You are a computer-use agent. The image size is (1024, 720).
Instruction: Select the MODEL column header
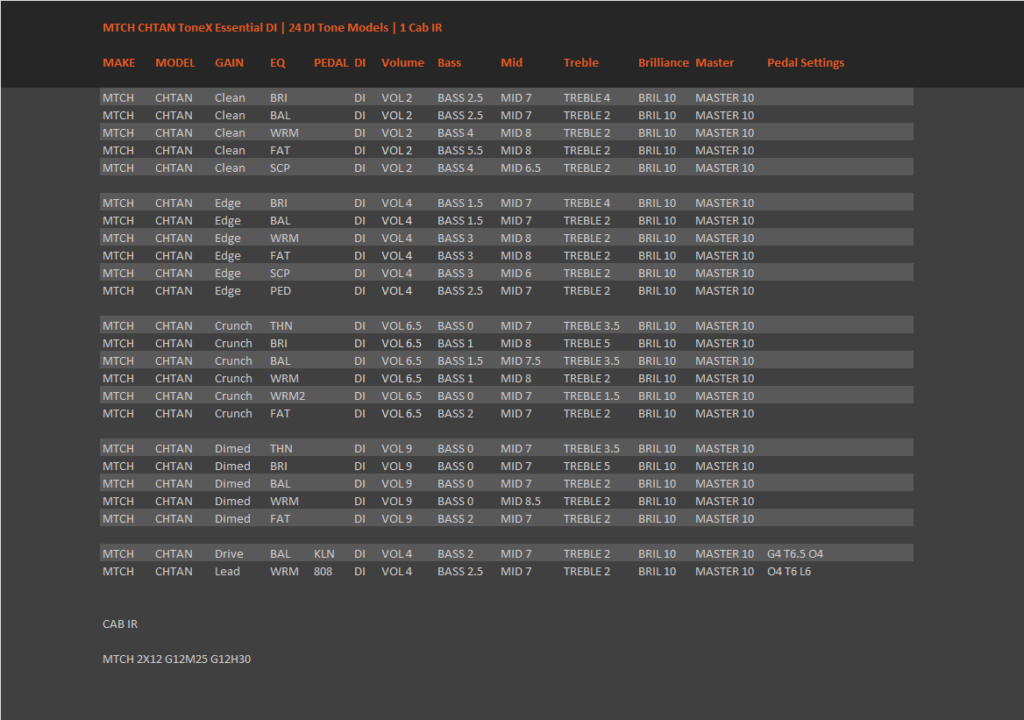(175, 63)
